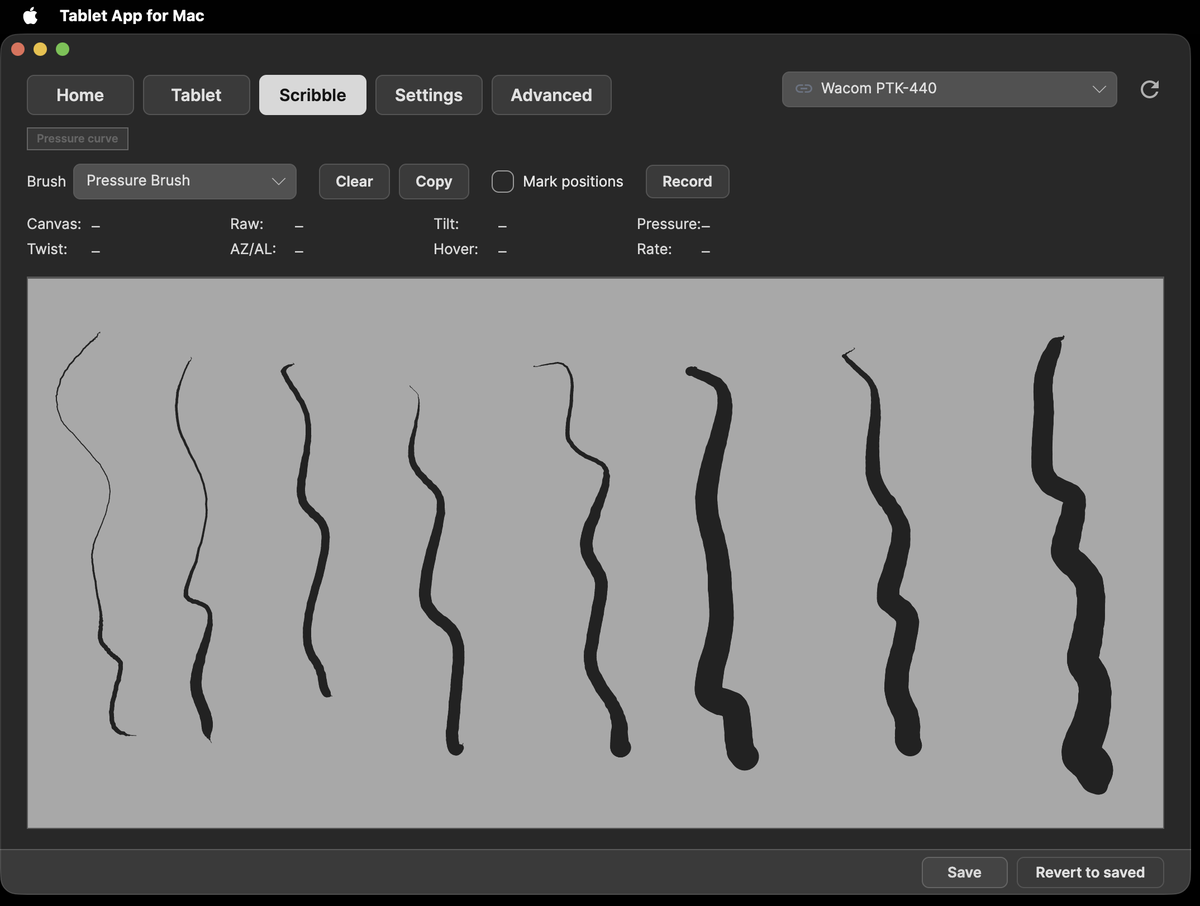Open the Advanced tab
The width and height of the screenshot is (1200, 906).
point(551,95)
